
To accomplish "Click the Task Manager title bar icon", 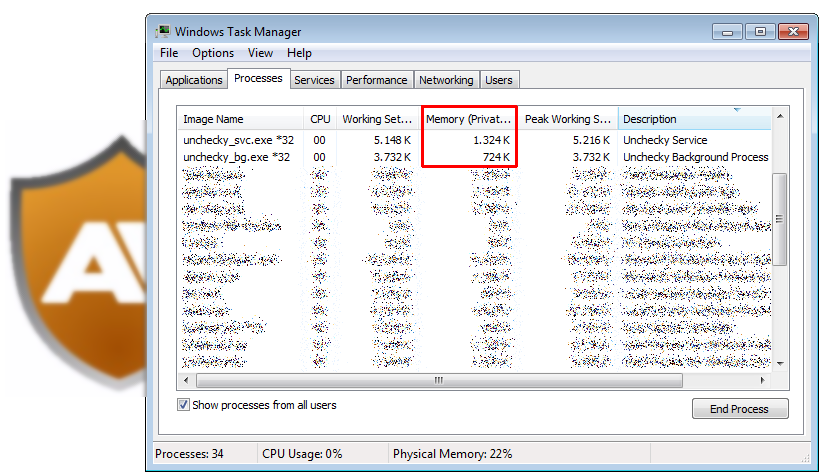I will tap(163, 31).
